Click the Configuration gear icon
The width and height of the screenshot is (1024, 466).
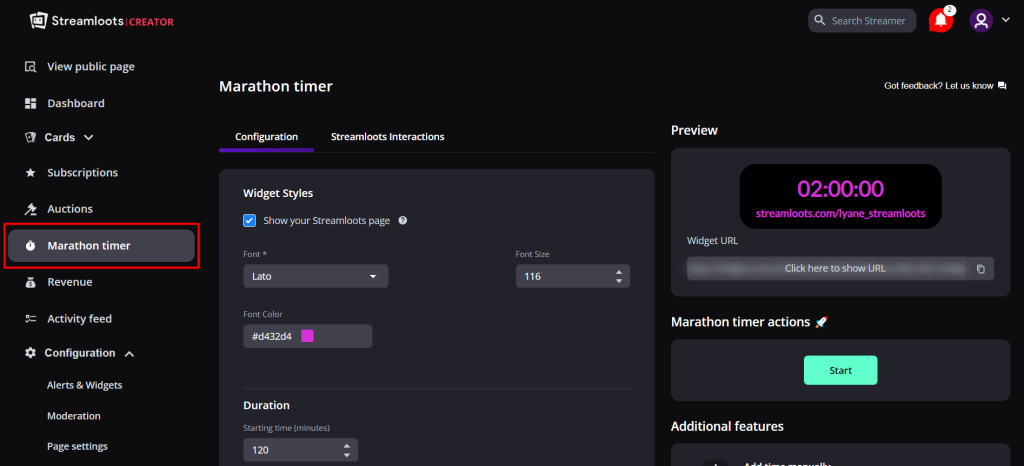[30, 352]
